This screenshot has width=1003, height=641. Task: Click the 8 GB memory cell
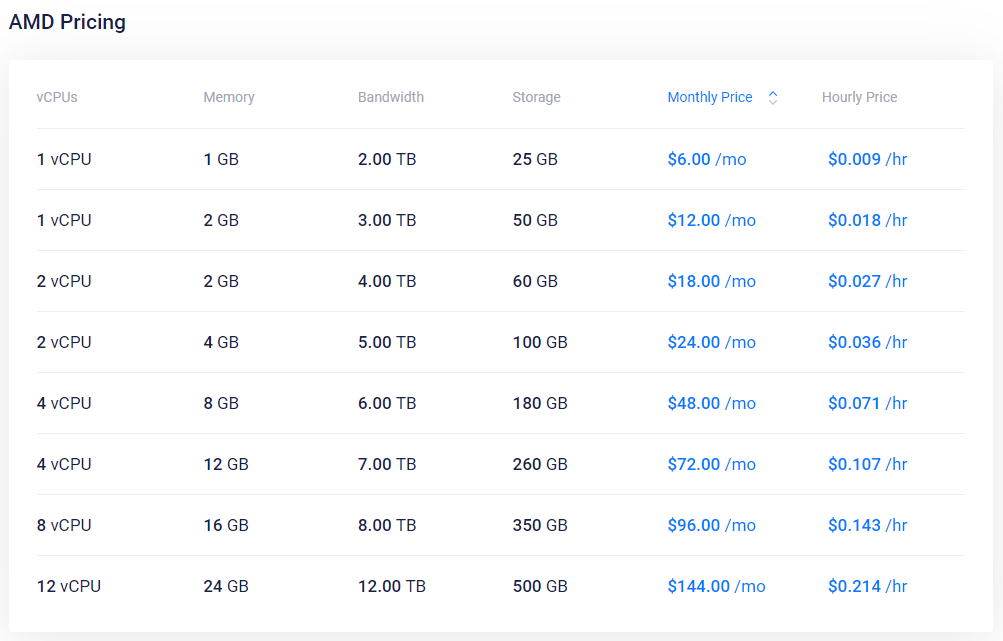tap(221, 403)
